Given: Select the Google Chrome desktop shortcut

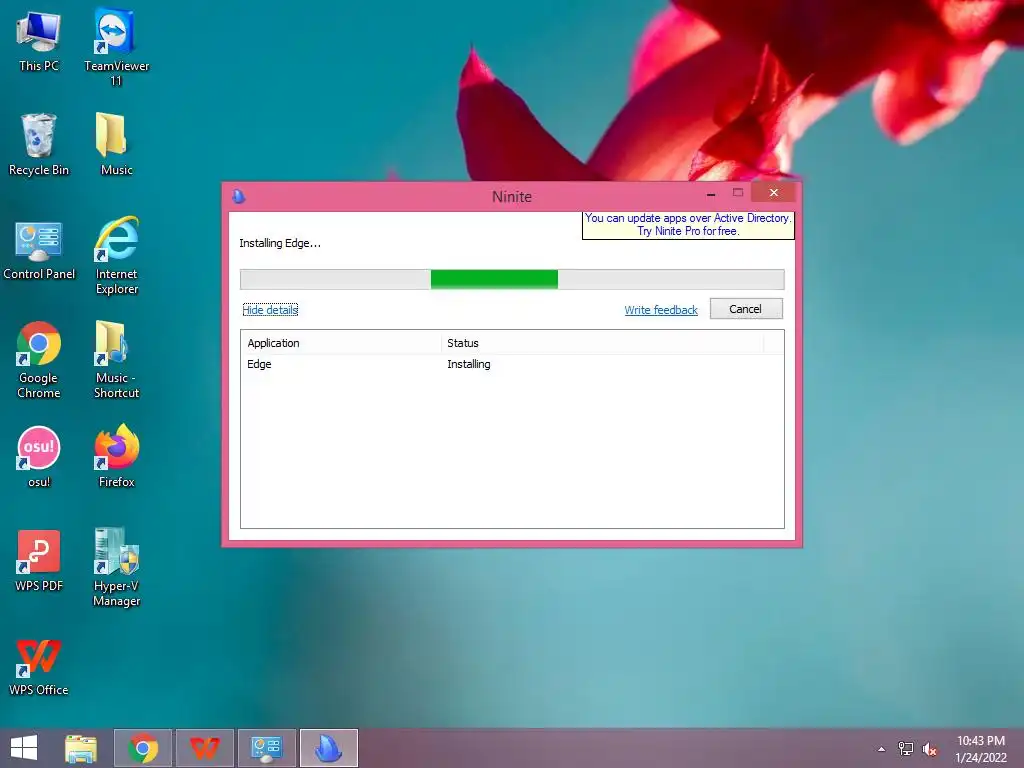Looking at the screenshot, I should pos(39,360).
